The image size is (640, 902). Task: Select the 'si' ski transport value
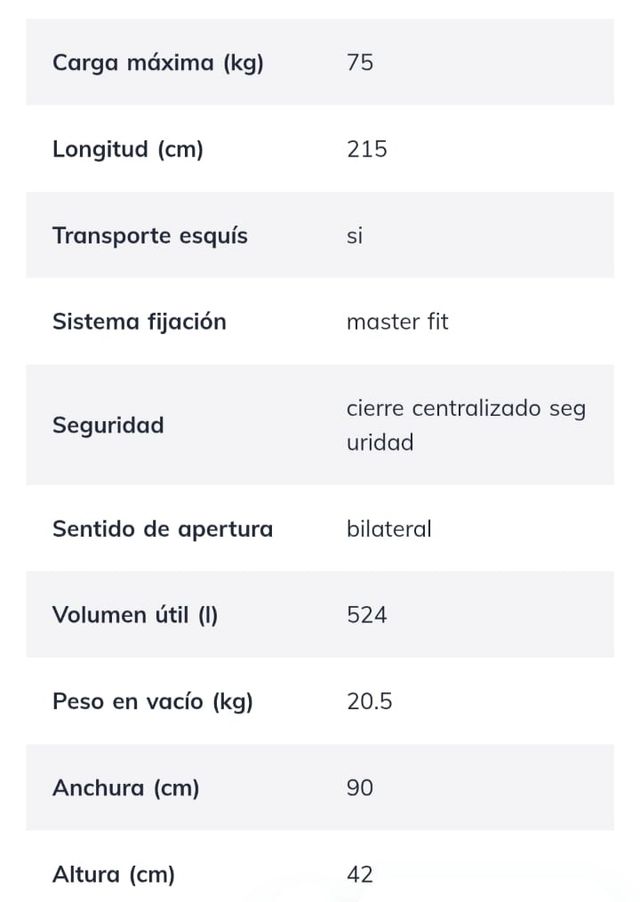tap(354, 236)
